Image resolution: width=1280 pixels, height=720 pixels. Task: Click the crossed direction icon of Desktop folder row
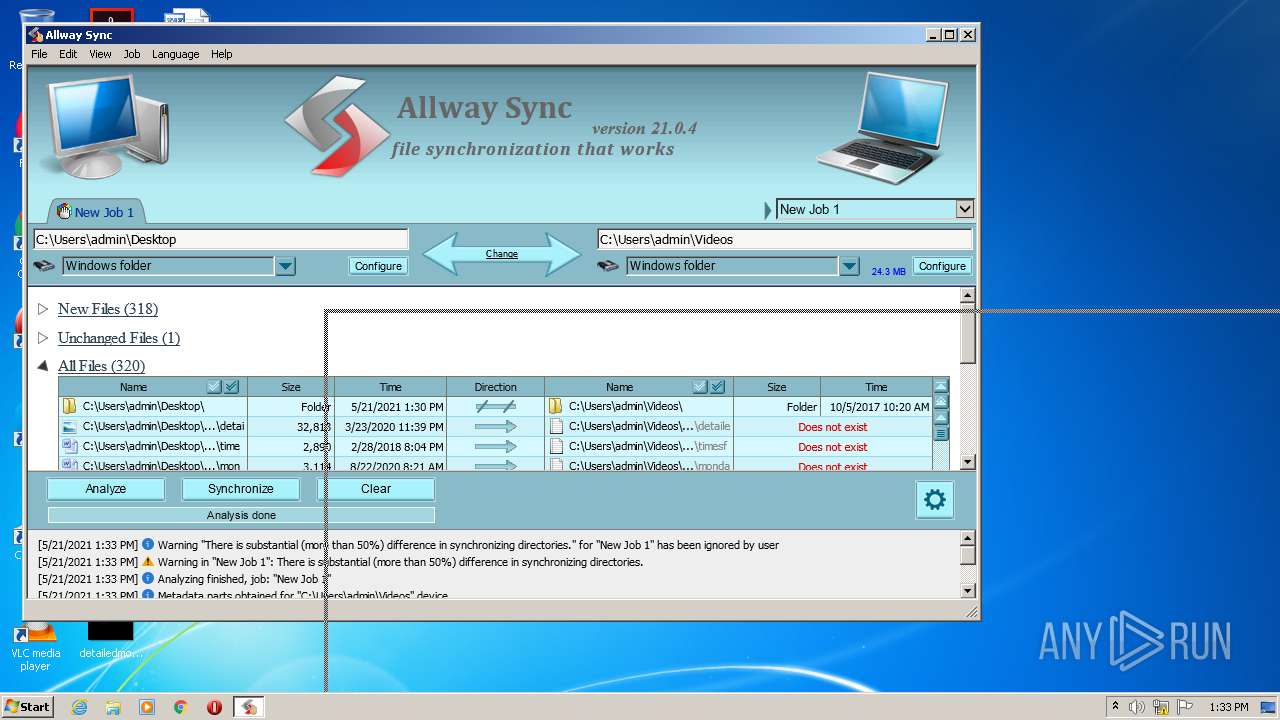click(495, 406)
